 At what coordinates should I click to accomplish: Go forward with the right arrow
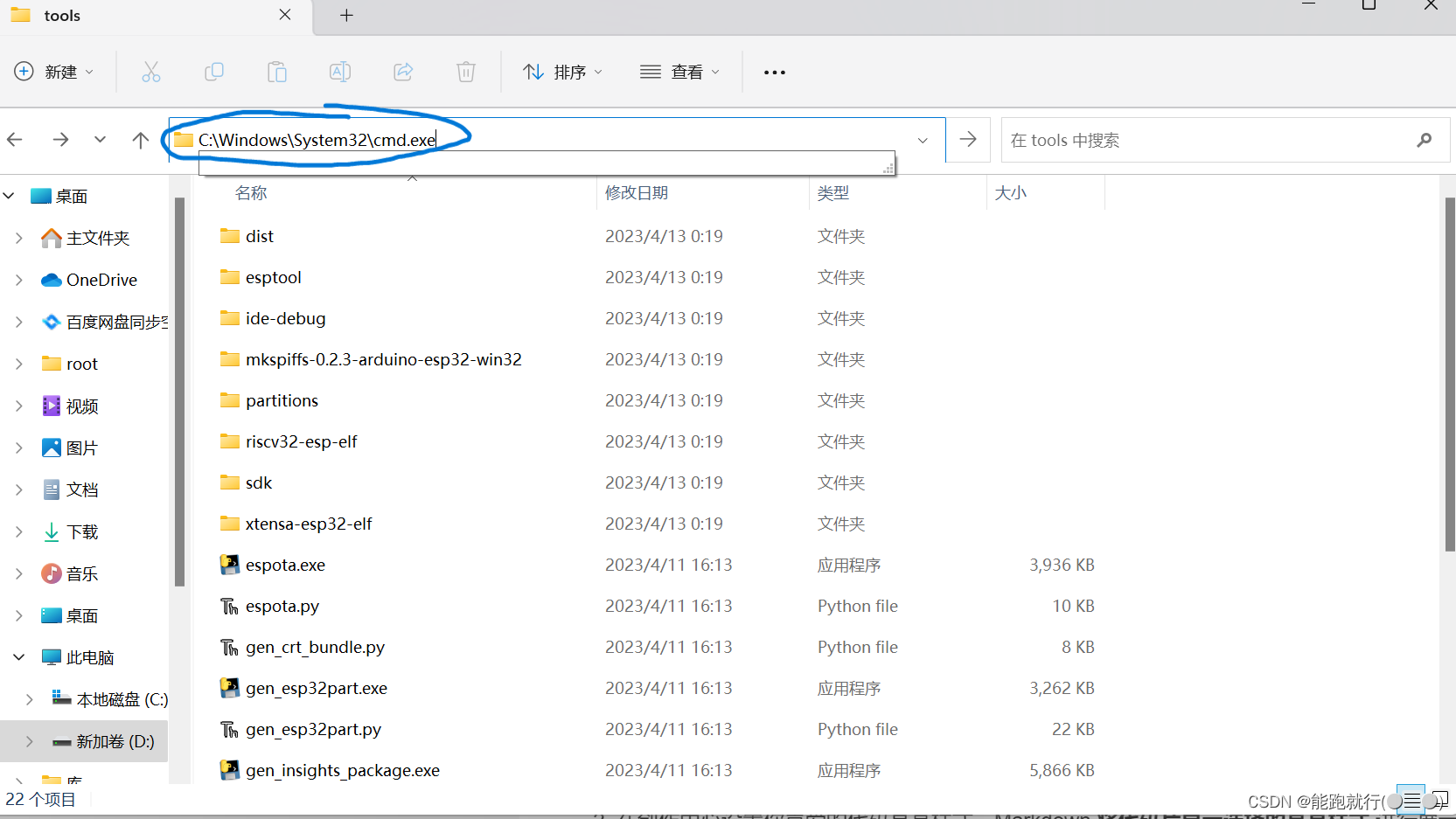tap(60, 139)
